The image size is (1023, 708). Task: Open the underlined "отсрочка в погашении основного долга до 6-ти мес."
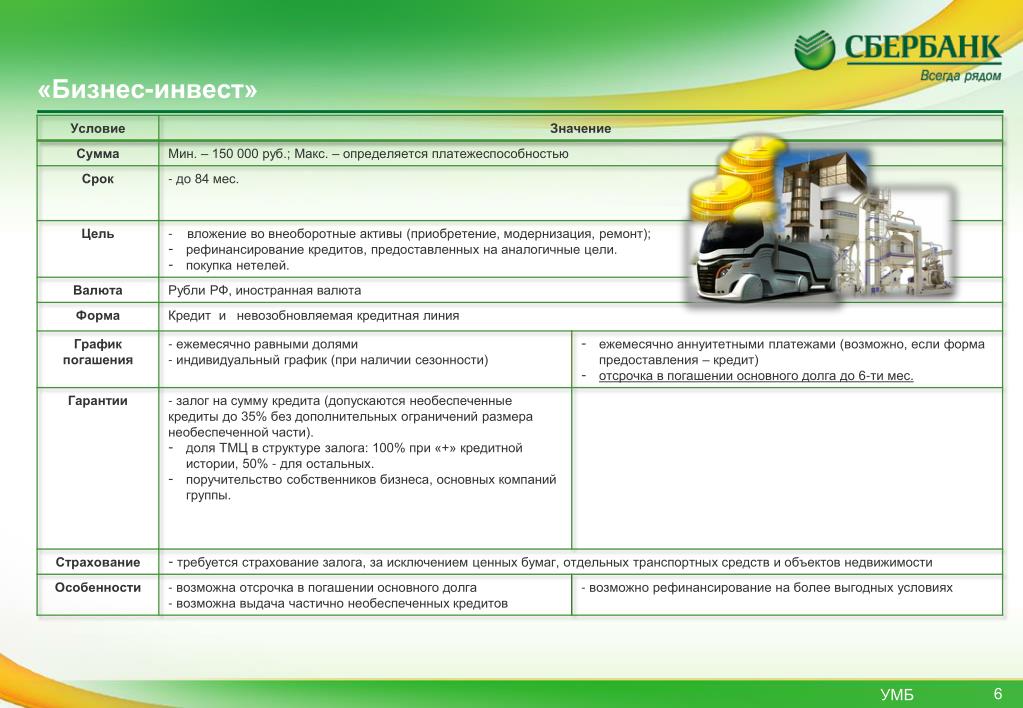point(756,376)
